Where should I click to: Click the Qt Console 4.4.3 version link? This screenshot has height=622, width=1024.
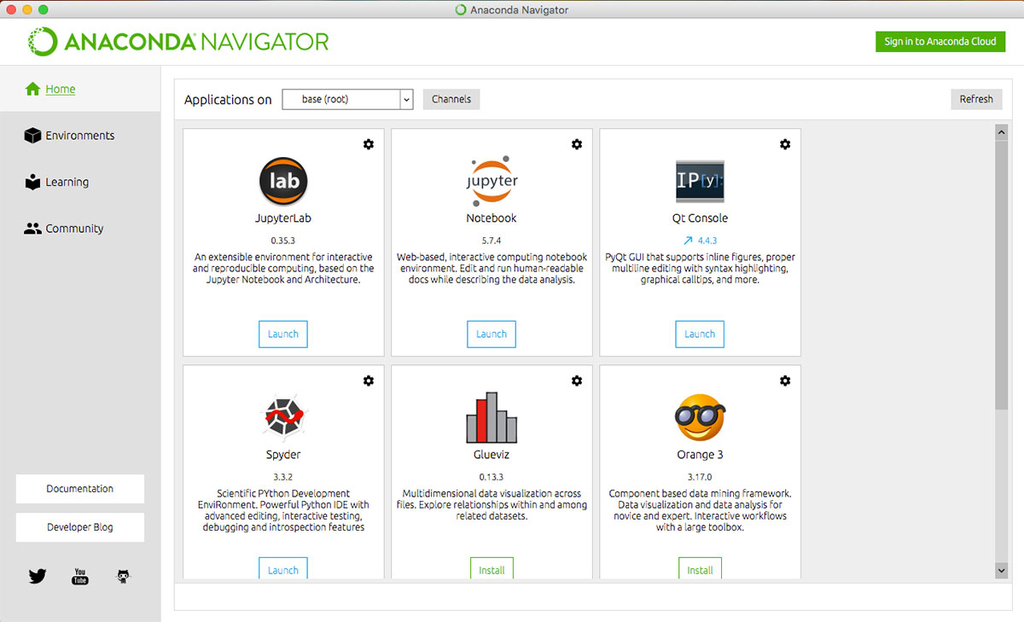[x=707, y=240]
